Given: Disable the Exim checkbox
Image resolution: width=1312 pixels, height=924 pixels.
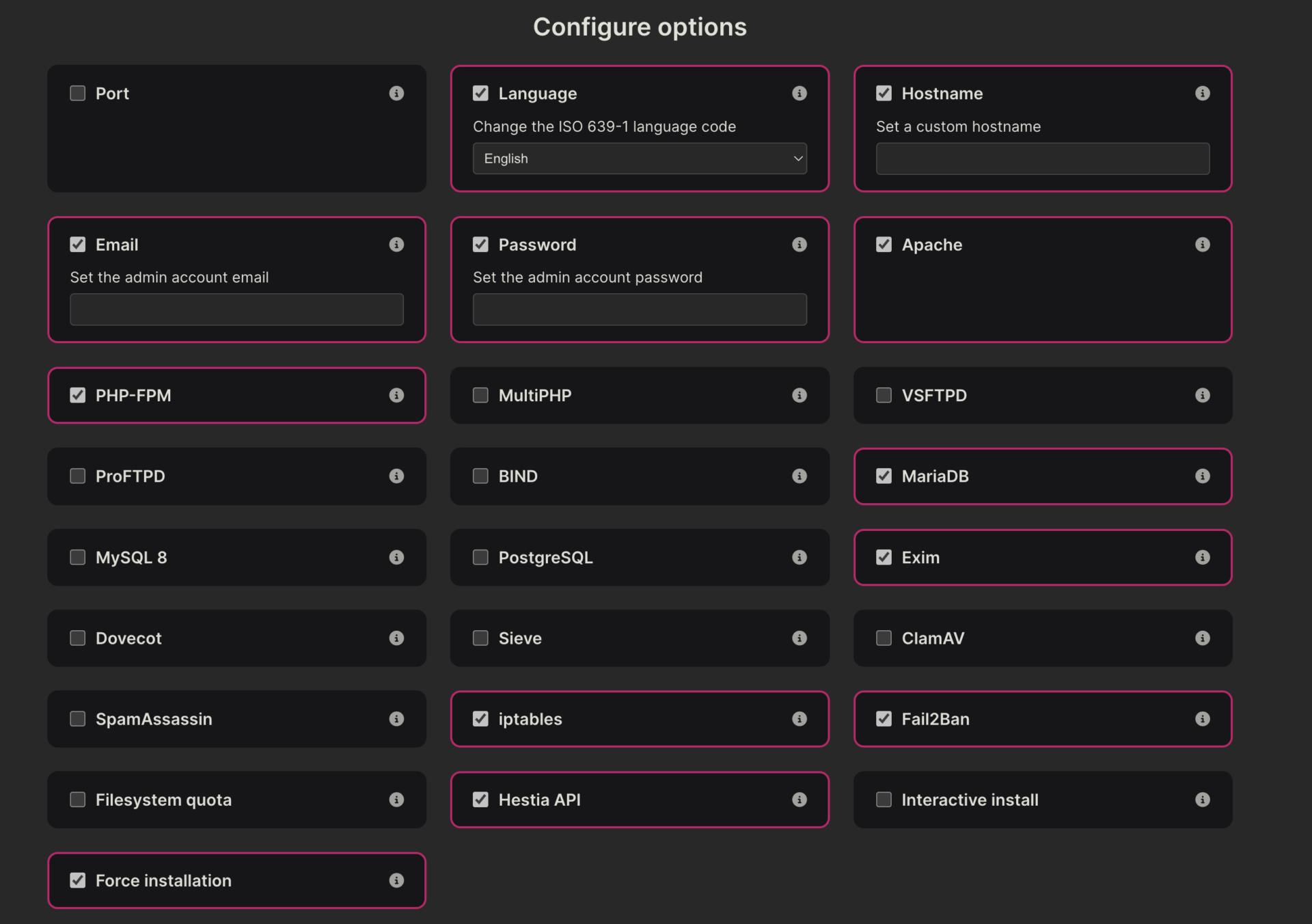Looking at the screenshot, I should [884, 557].
